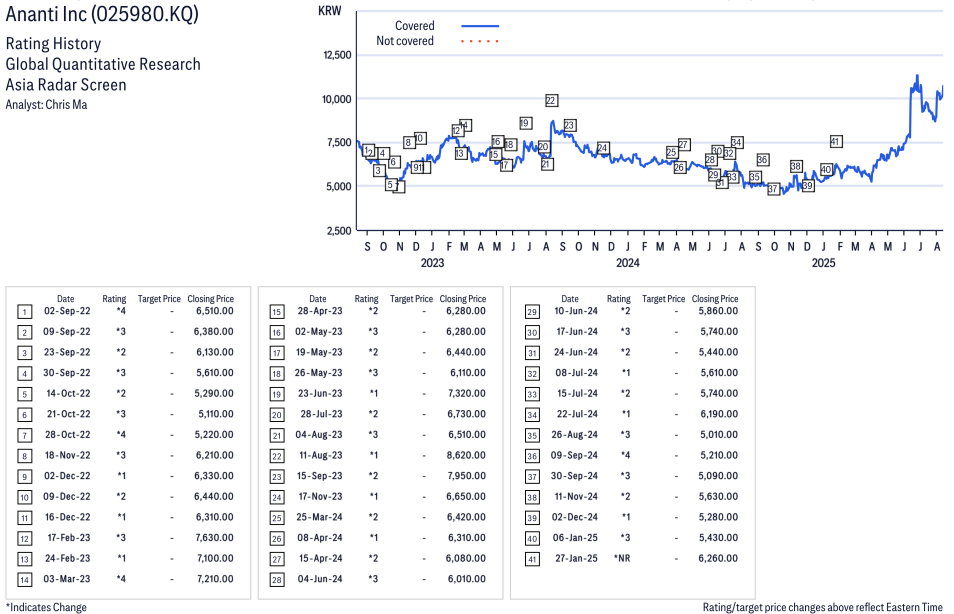Click rating marker 8 on the chart
Image resolution: width=954 pixels, height=614 pixels.
[x=409, y=142]
